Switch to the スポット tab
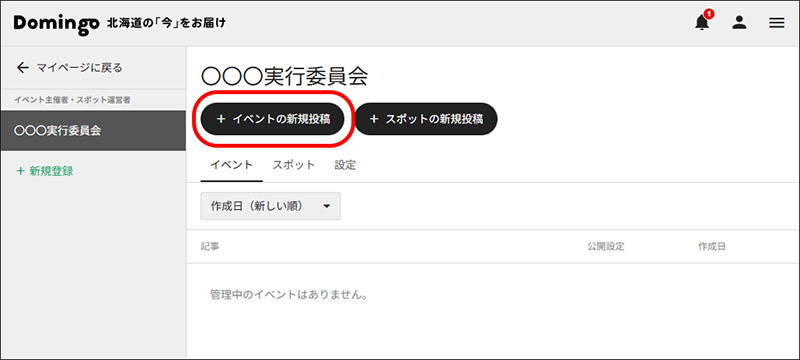Screen dimensions: 800x360 [293, 165]
